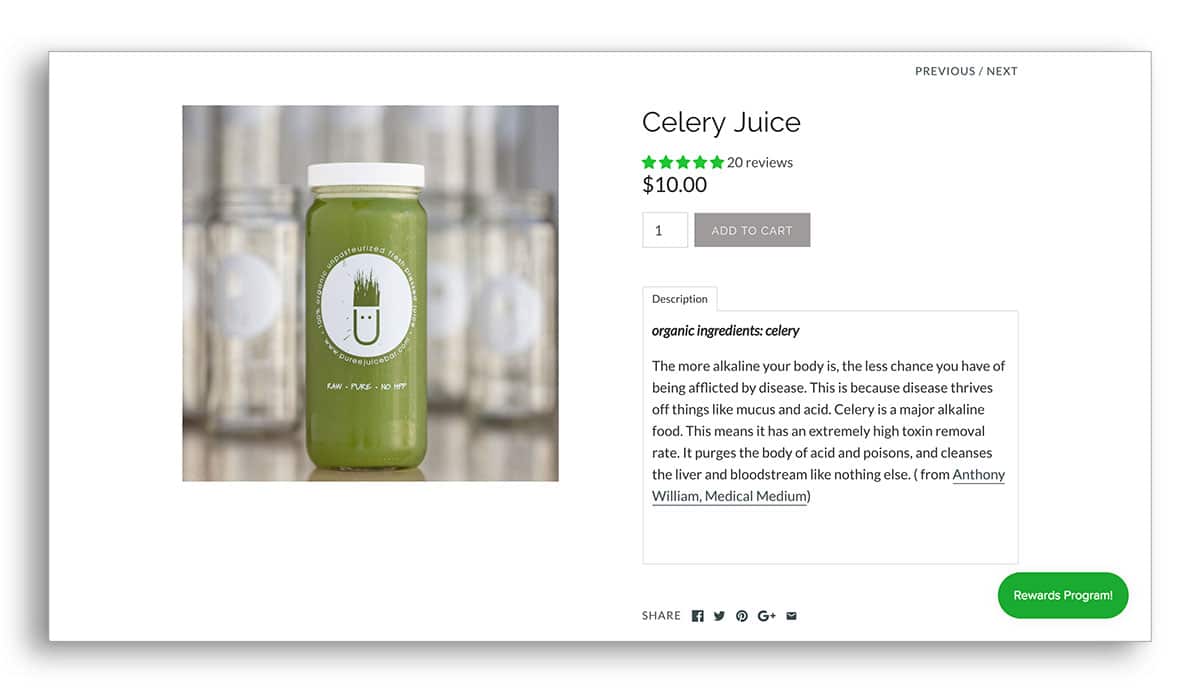Click the celery juice bottle image
Viewport: 1200px width, 693px height.
(370, 293)
